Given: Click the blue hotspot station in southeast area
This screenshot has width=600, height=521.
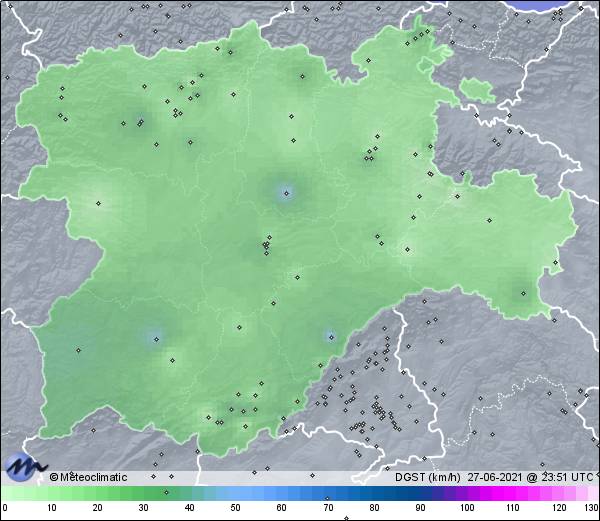Looking at the screenshot, I should (330, 336).
